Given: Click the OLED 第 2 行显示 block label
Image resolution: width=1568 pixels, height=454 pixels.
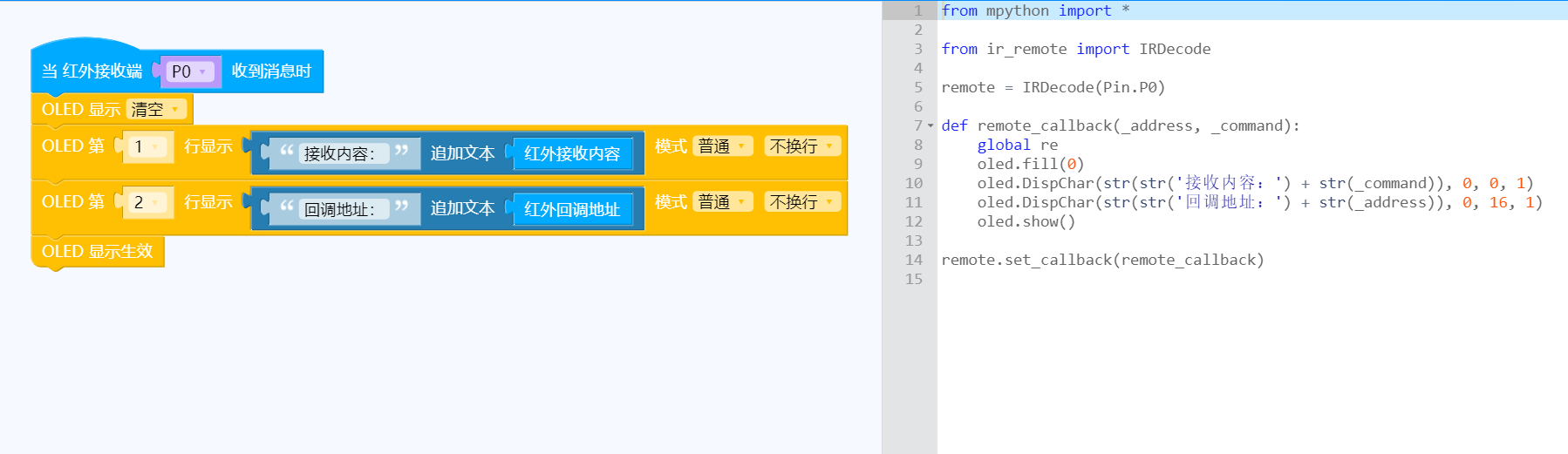Looking at the screenshot, I should tap(73, 202).
